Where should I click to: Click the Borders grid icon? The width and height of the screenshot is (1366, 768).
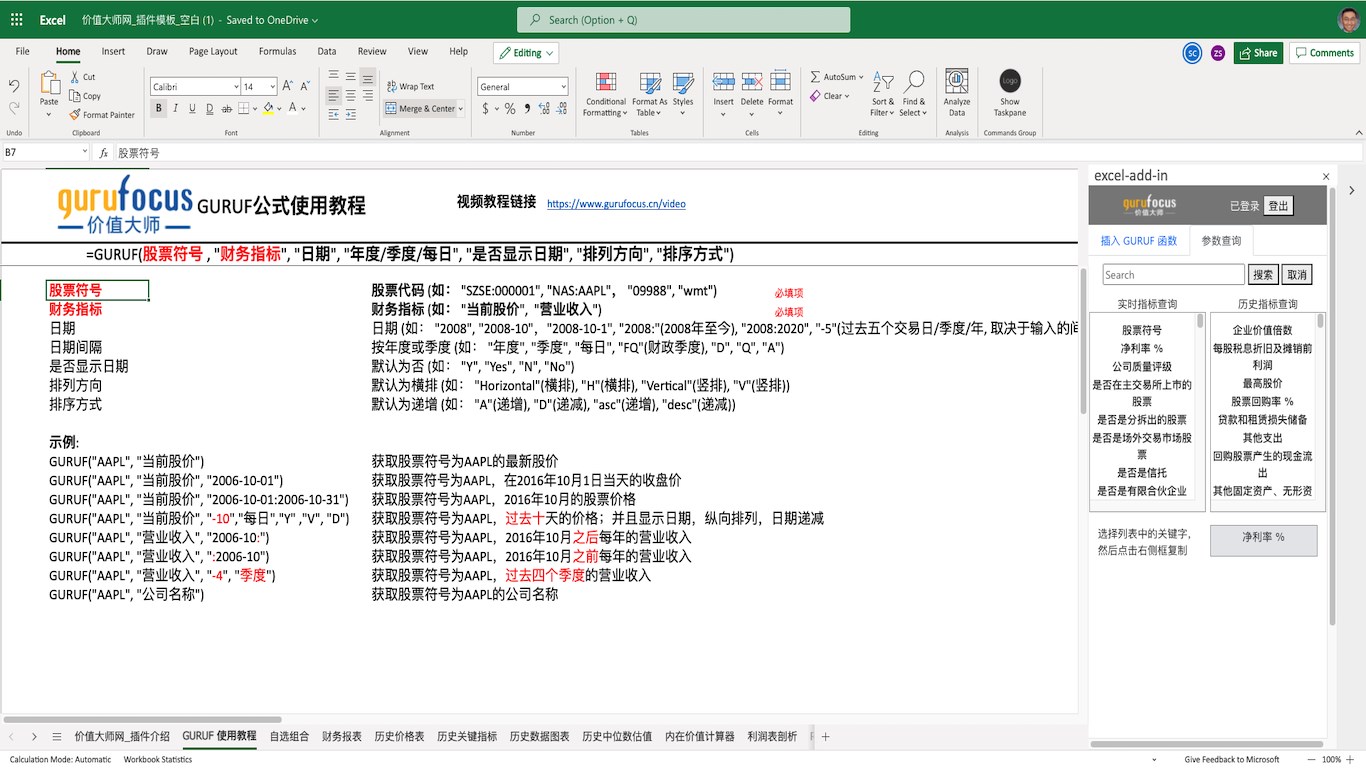click(246, 108)
